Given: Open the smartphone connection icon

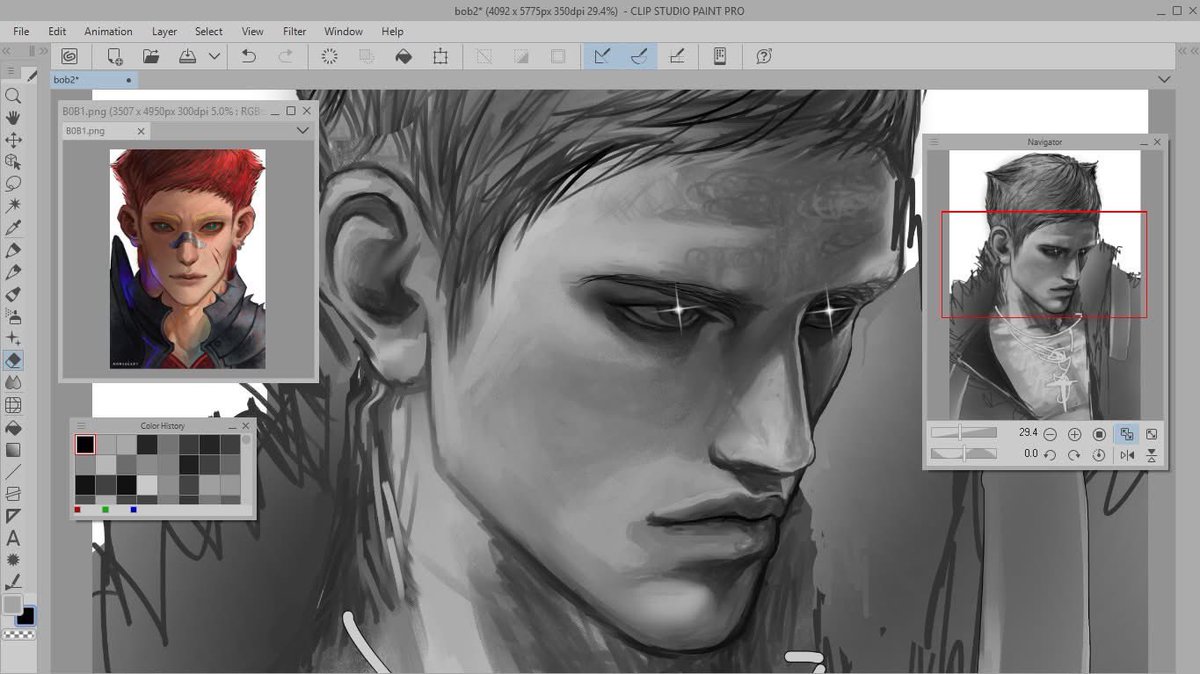Looking at the screenshot, I should click(x=719, y=57).
